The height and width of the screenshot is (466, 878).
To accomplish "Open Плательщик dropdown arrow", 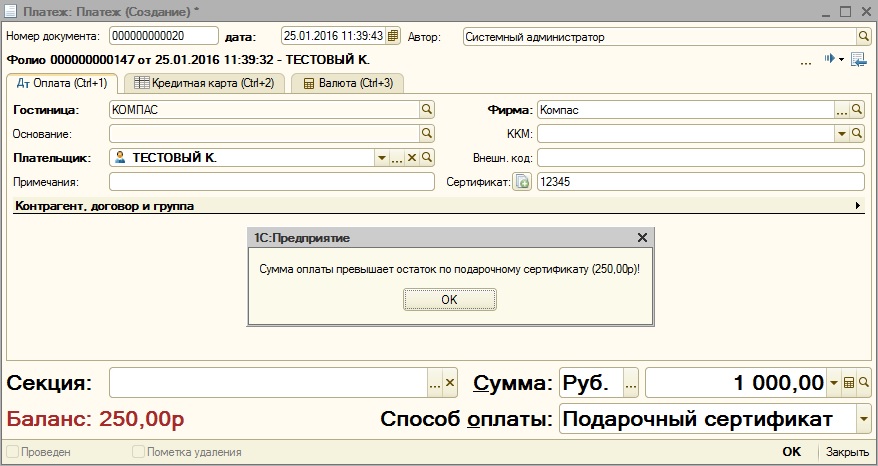I will coord(382,158).
